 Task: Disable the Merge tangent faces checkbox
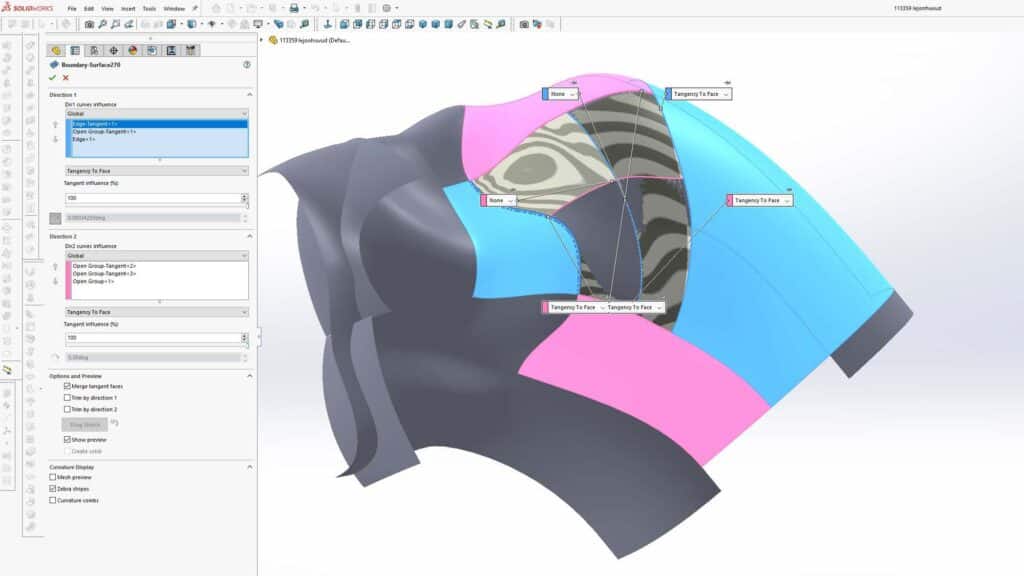pyautogui.click(x=67, y=386)
